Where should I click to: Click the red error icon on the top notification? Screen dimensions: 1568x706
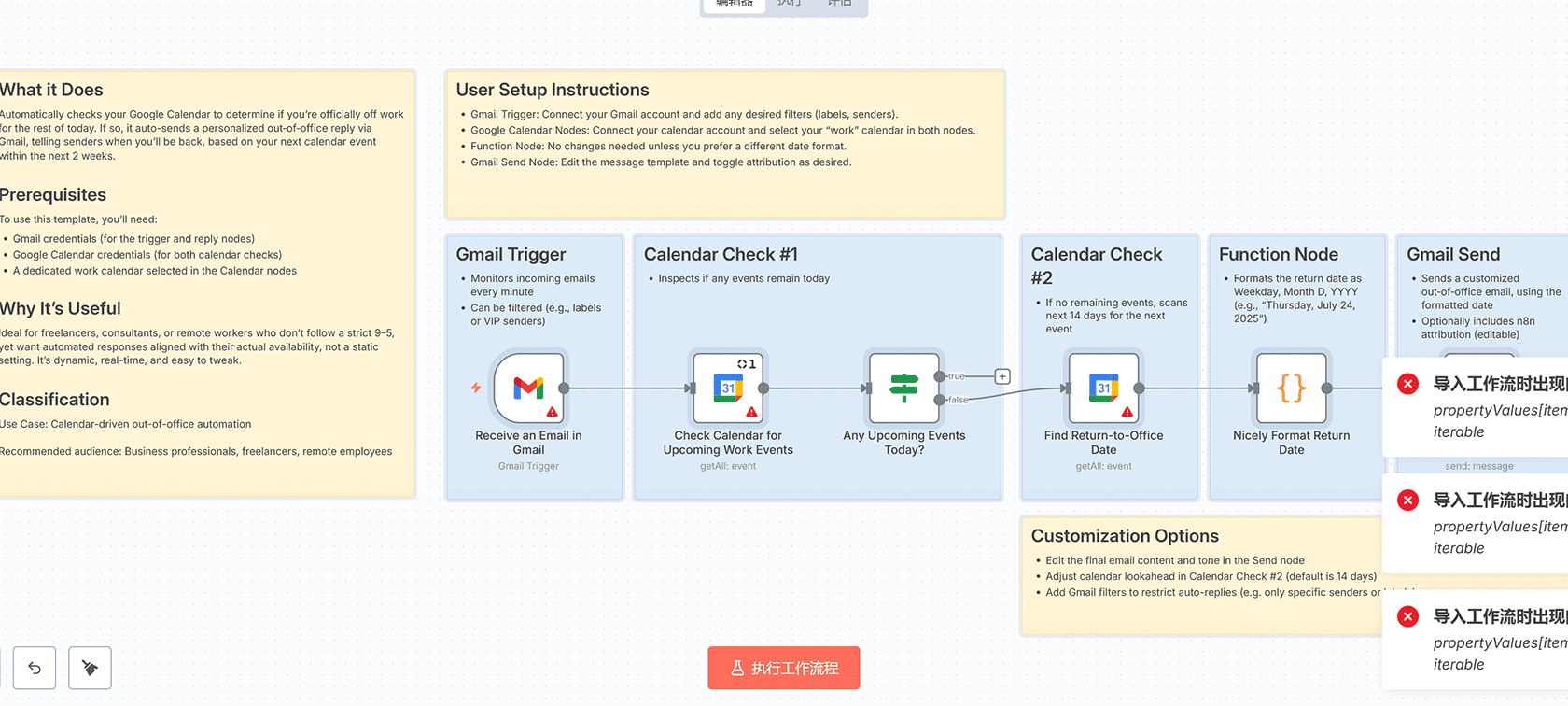(1408, 384)
